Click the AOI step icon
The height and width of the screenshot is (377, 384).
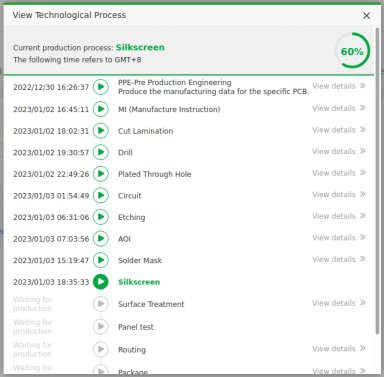[x=101, y=239]
